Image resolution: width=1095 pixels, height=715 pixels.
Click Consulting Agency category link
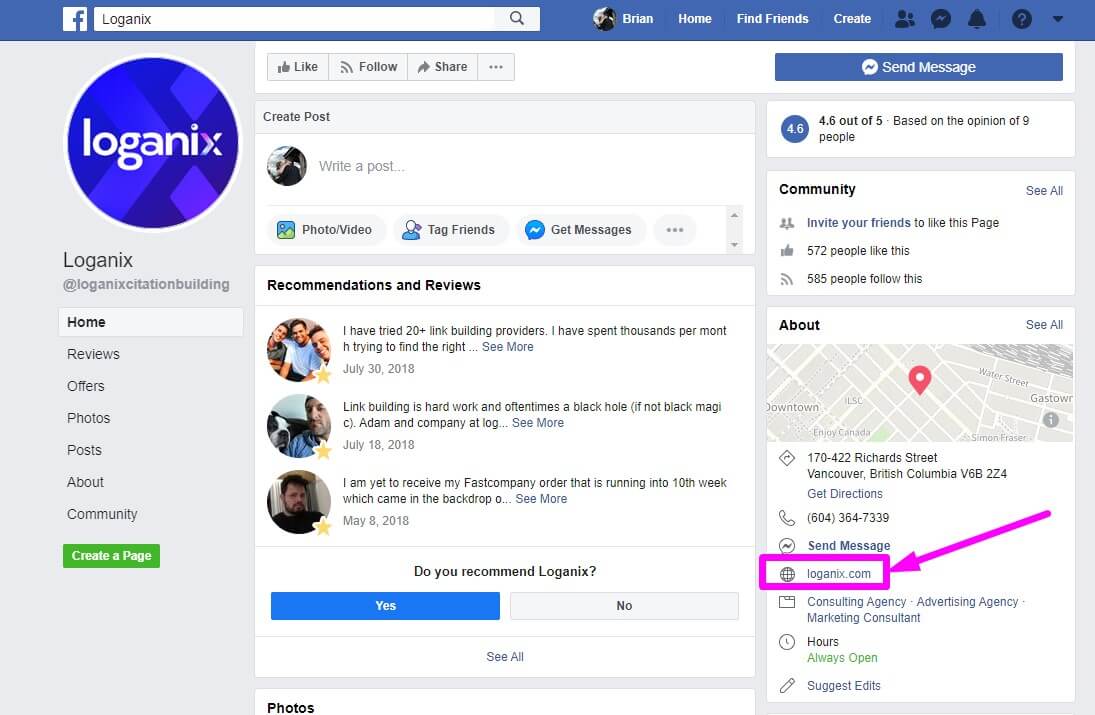coord(857,602)
